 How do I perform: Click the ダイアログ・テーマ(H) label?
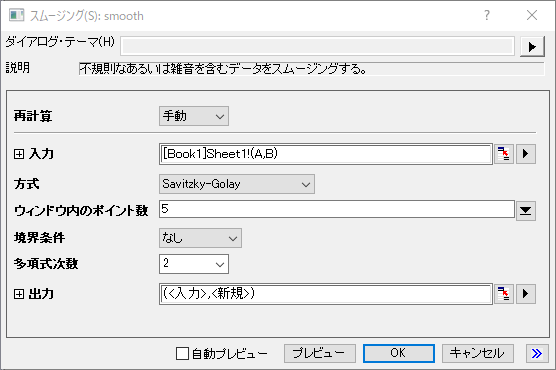(60, 42)
